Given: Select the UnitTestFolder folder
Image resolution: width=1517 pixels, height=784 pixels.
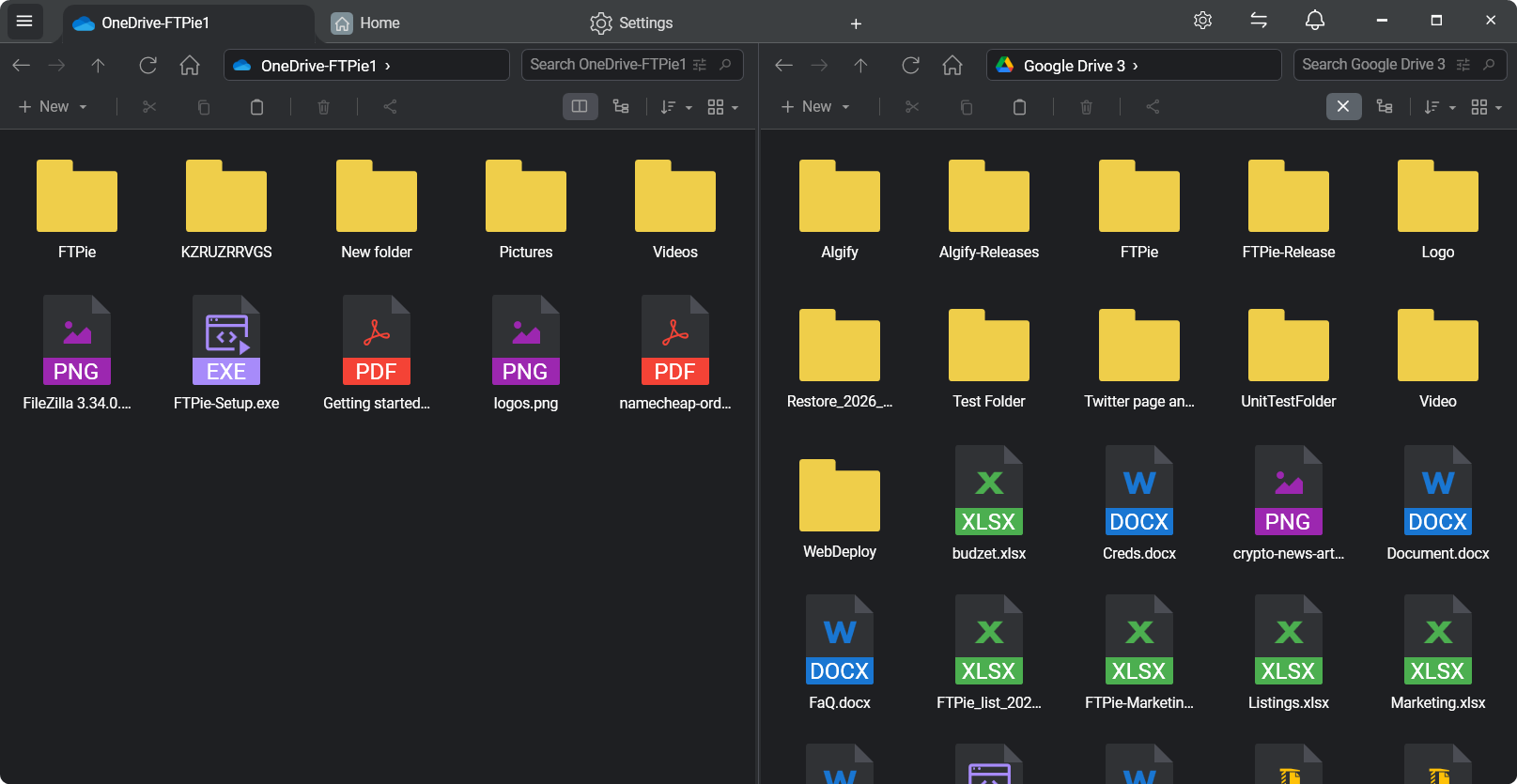Looking at the screenshot, I should point(1289,360).
